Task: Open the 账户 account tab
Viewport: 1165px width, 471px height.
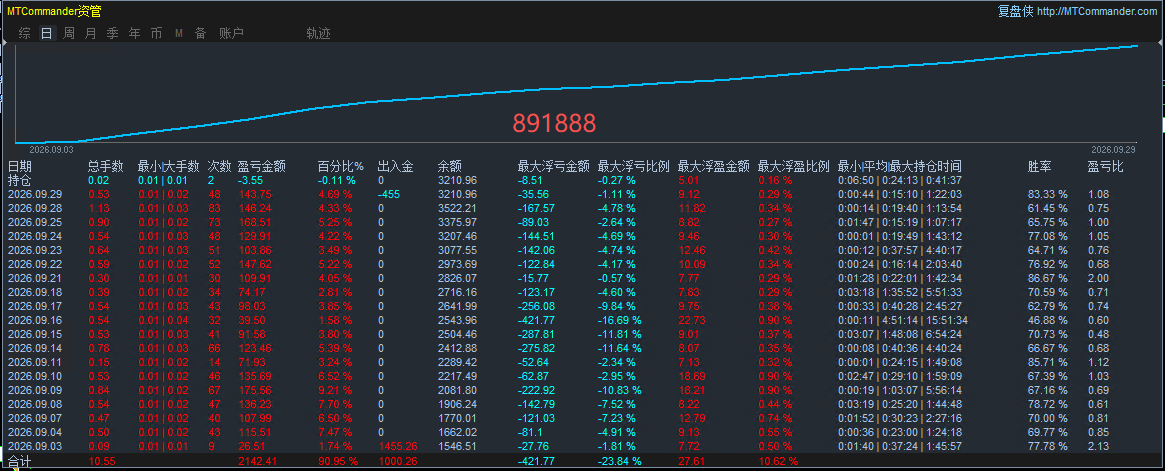Action: pos(231,33)
